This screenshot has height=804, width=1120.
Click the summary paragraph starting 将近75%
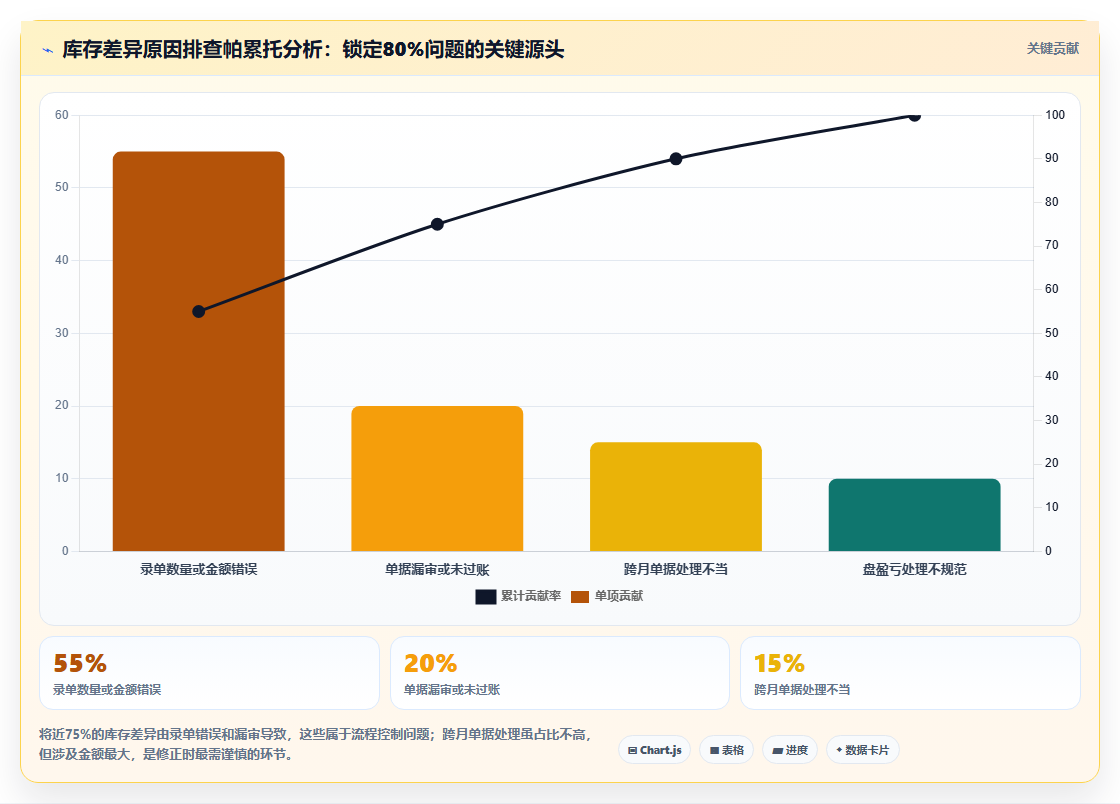[315, 744]
